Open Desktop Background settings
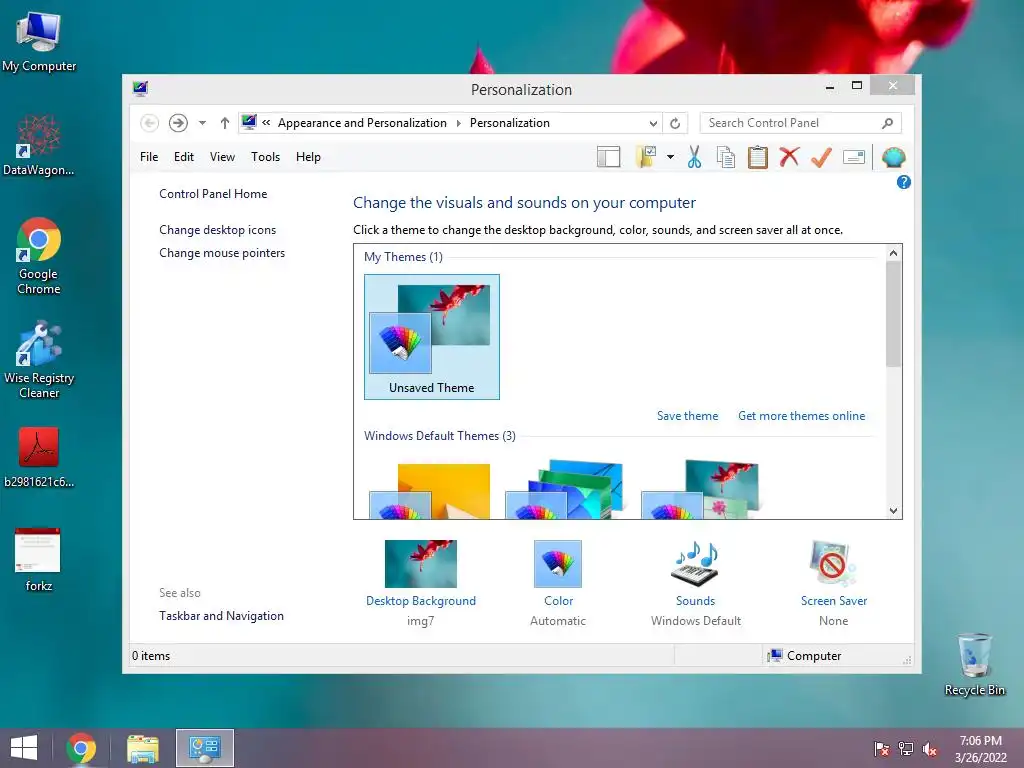This screenshot has height=768, width=1024. point(421,564)
